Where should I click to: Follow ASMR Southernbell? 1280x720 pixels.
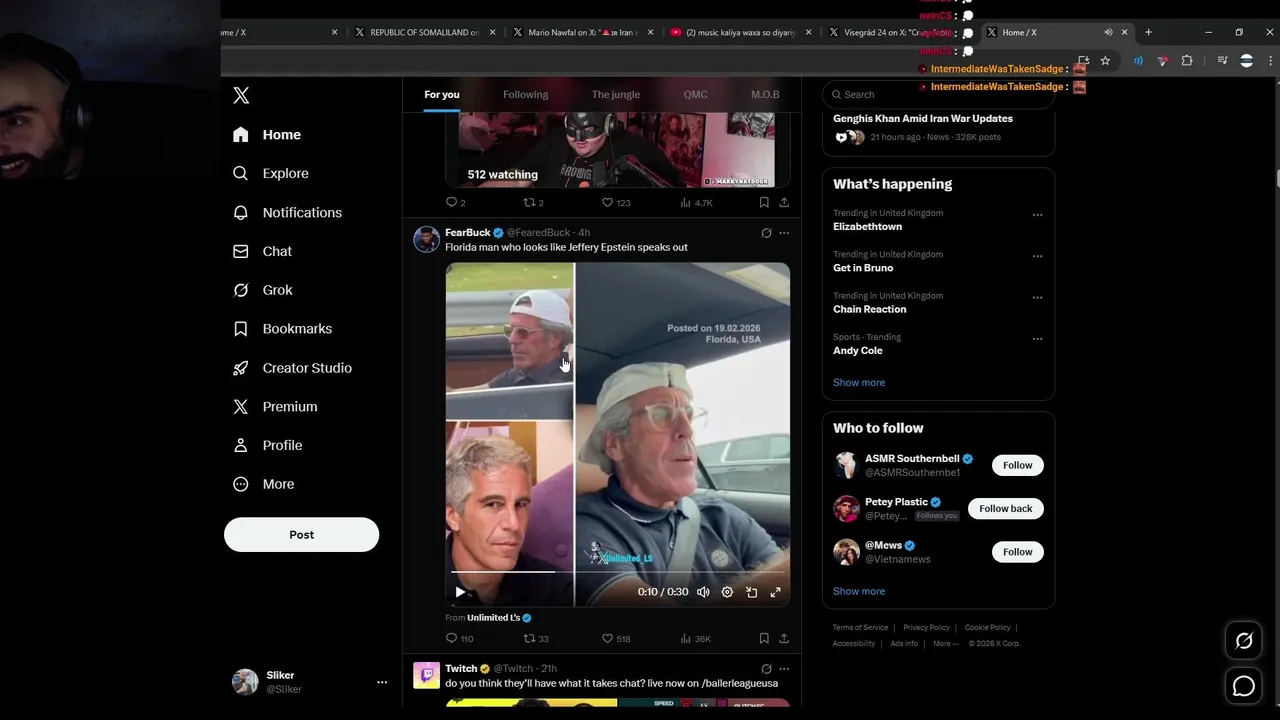tap(1017, 465)
